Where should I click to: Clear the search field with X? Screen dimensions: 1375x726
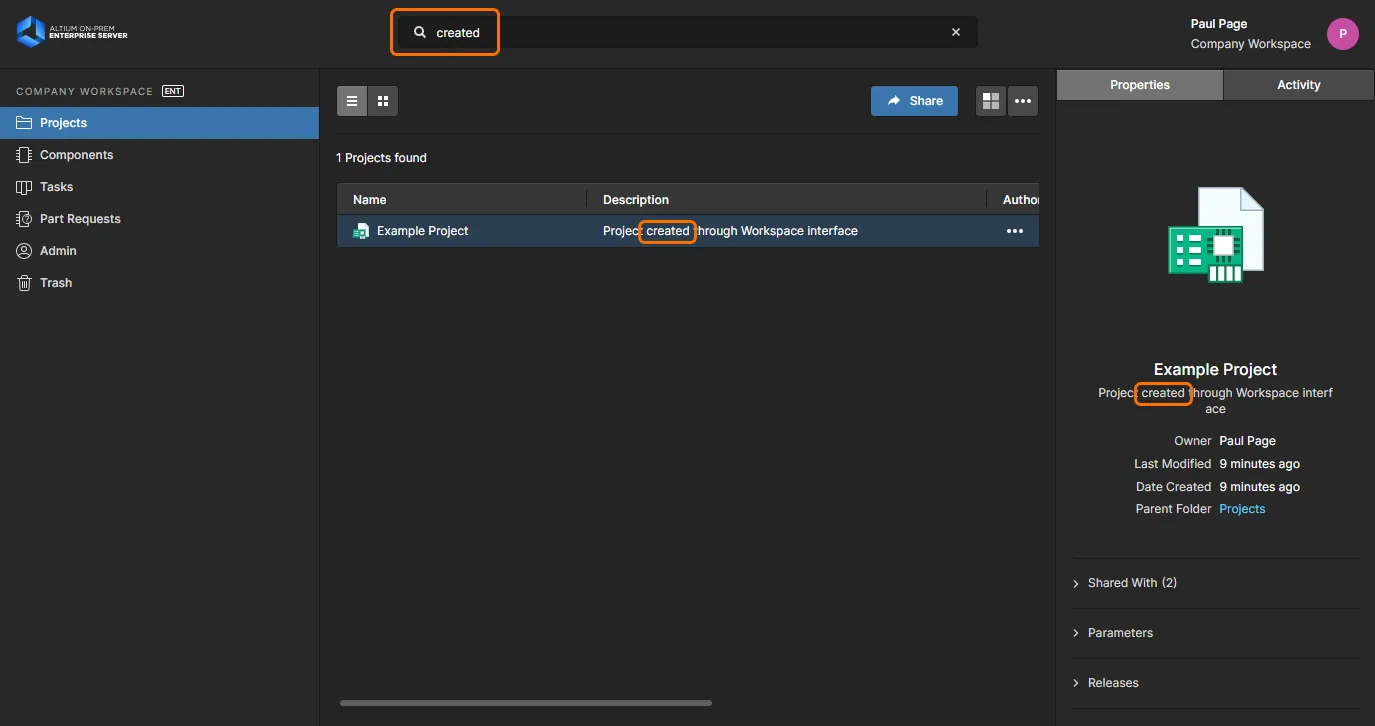pos(956,32)
